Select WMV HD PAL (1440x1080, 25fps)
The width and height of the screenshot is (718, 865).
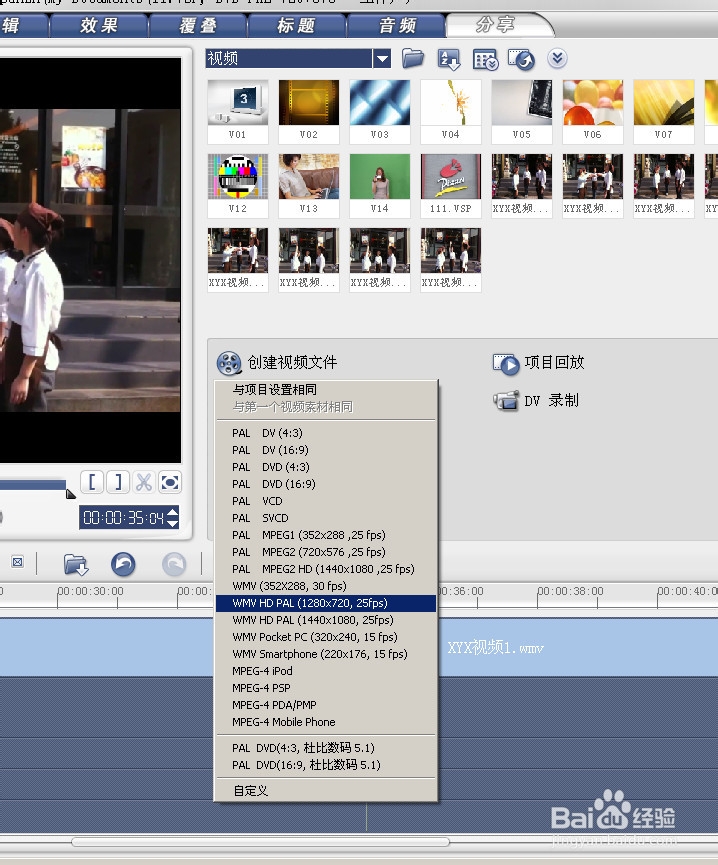[326, 620]
